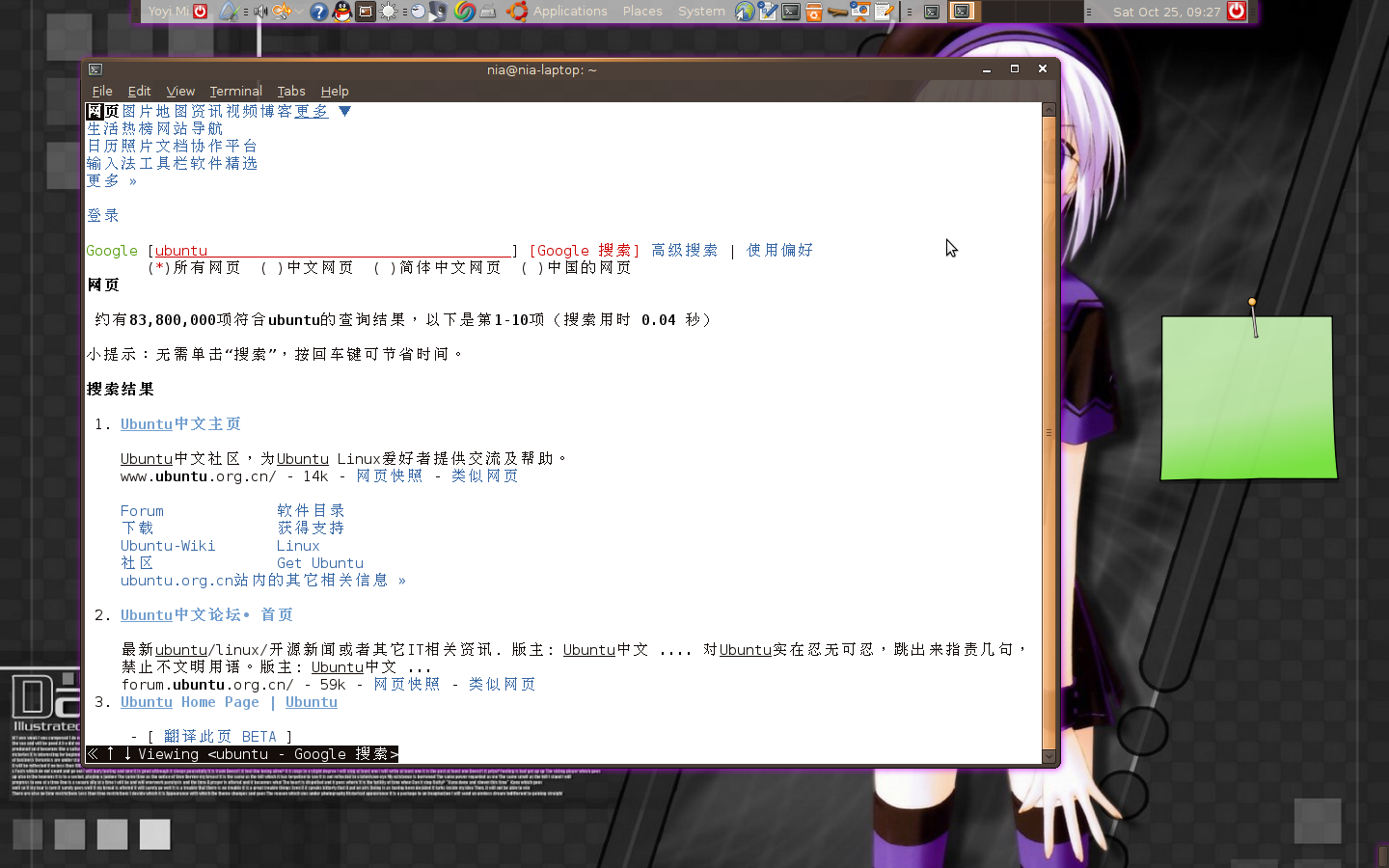Open the terminal Help menu
Screen dimensions: 1389x868
[x=335, y=91]
